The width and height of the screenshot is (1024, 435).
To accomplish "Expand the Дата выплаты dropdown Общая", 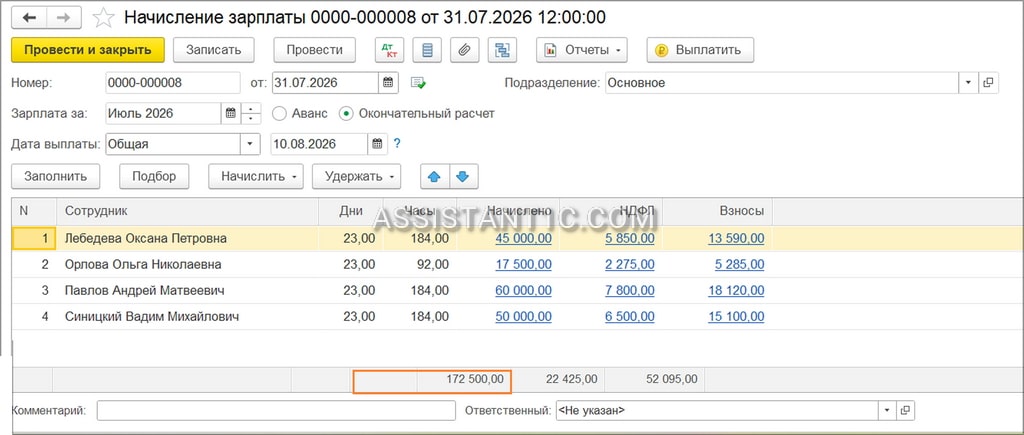I will click(249, 144).
